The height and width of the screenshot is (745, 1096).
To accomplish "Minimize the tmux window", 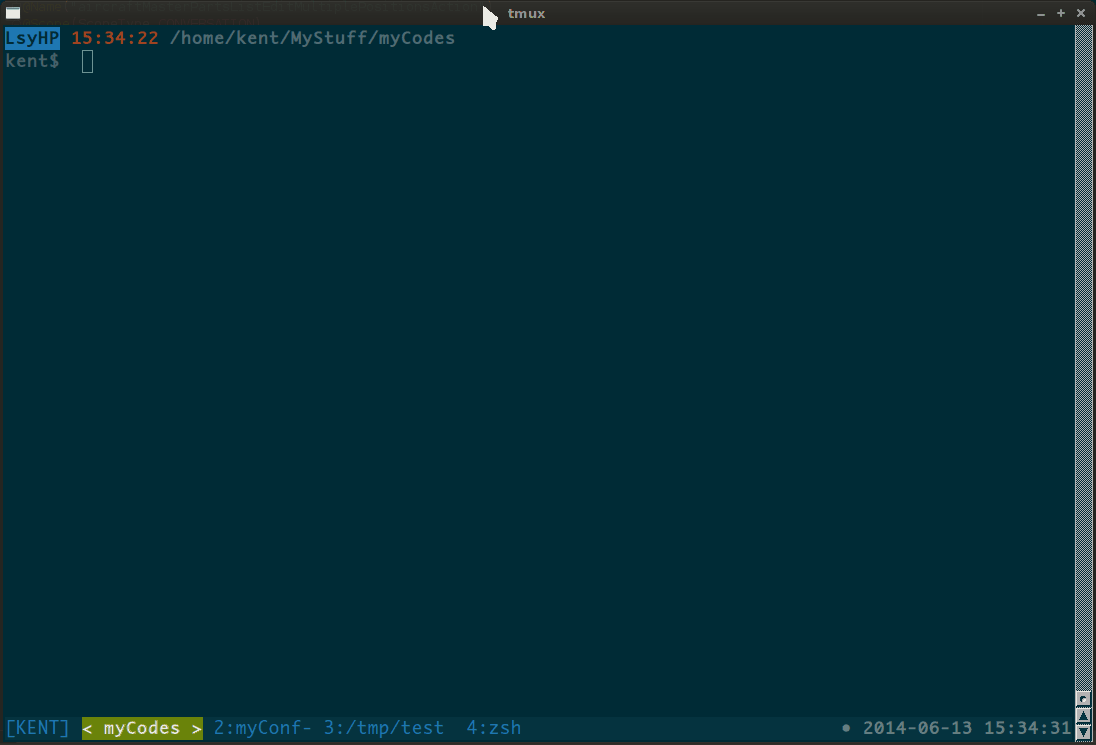I will coord(1041,14).
